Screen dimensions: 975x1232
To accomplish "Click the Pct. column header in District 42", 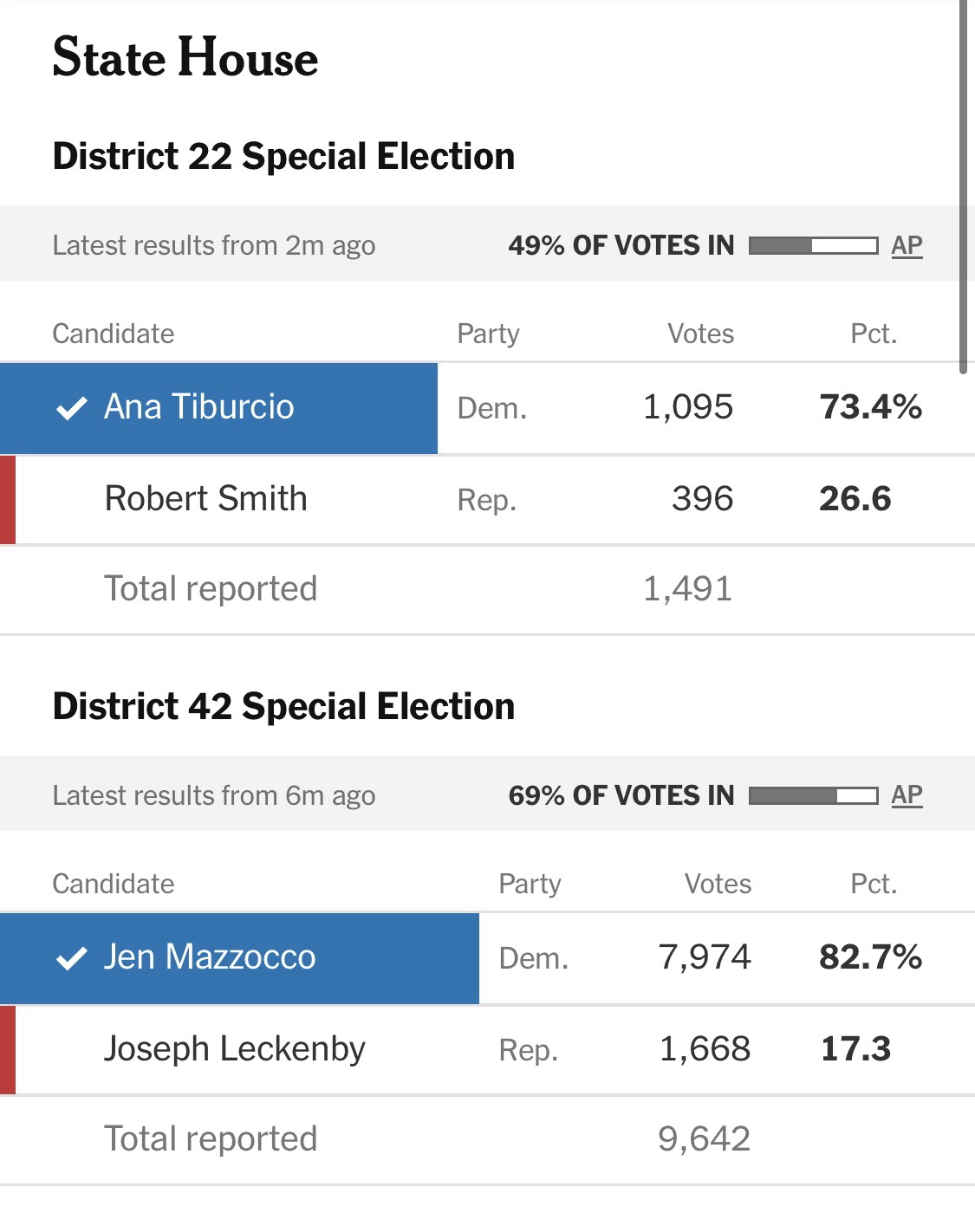I will pos(873,884).
